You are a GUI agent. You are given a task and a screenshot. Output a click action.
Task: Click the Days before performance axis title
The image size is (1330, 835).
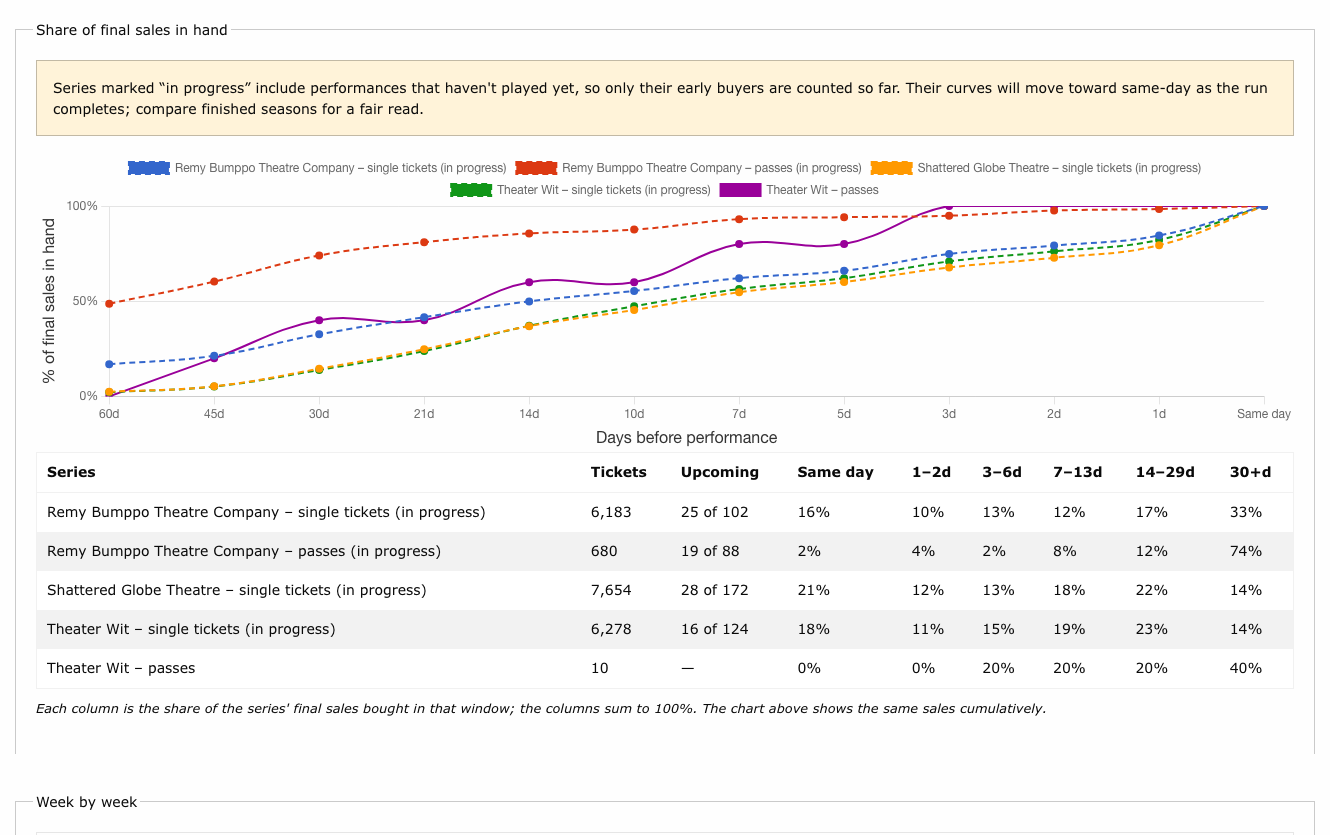tap(686, 437)
